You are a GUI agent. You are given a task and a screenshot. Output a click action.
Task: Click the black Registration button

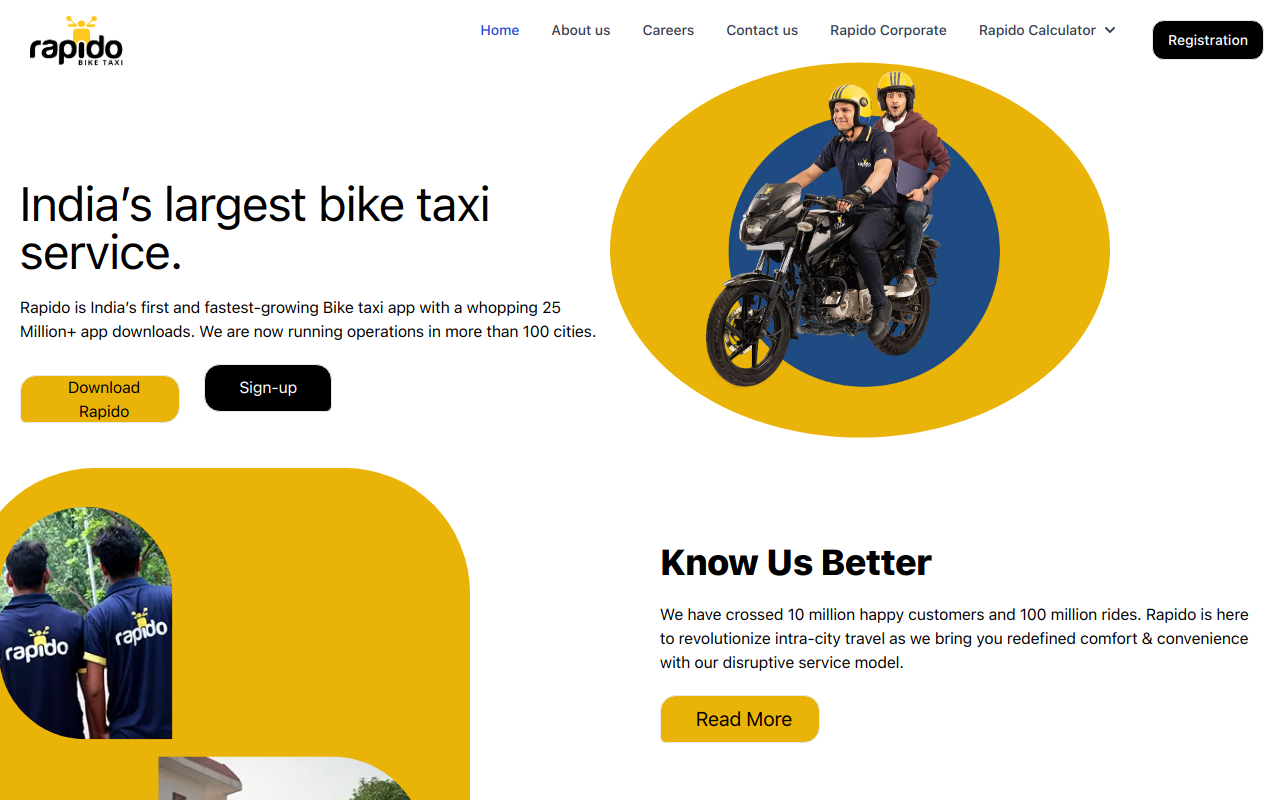click(1208, 40)
